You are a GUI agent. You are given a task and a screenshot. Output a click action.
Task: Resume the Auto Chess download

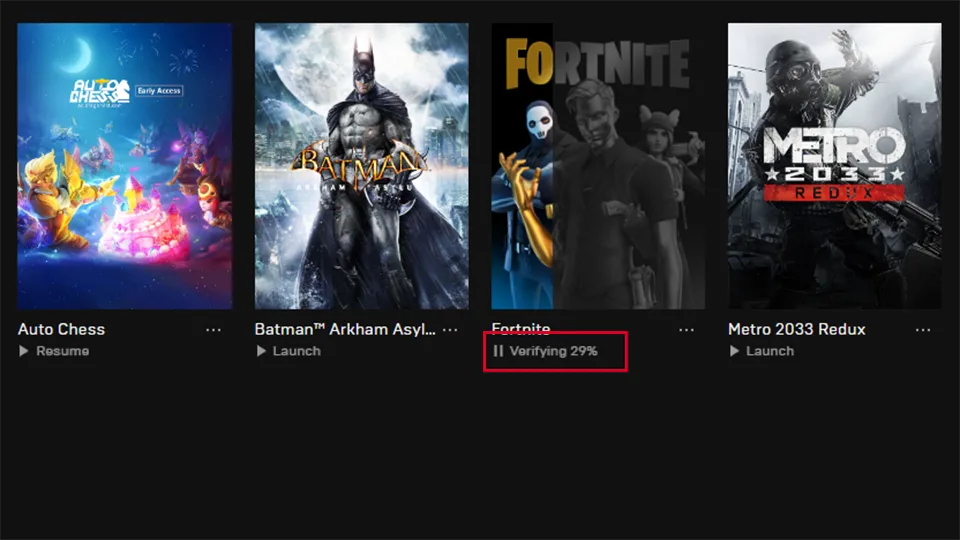tap(54, 351)
